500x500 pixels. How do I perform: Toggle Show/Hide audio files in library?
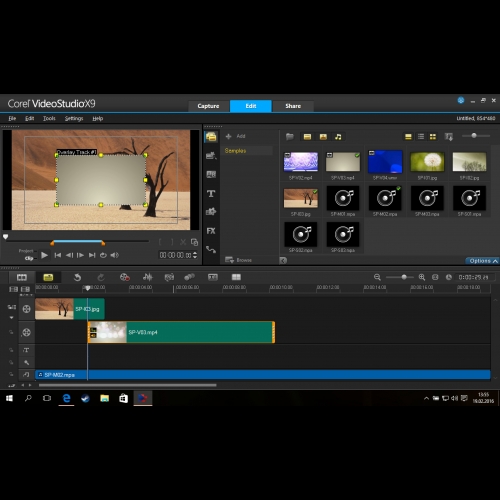(338, 137)
